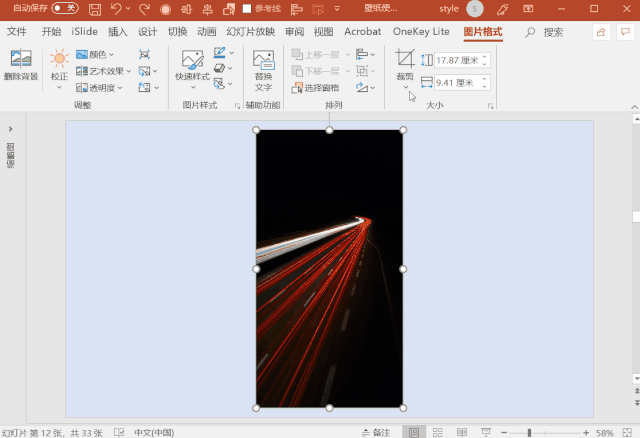Click the Redo arrow icon

(144, 9)
